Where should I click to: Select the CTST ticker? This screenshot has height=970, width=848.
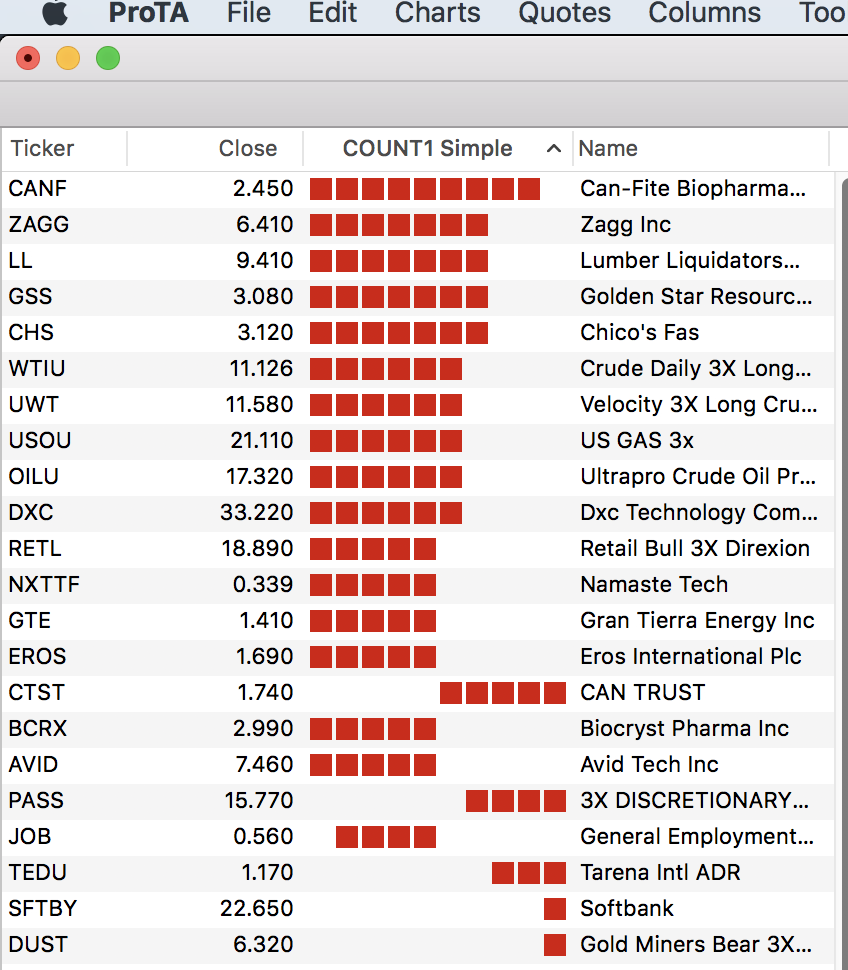tap(36, 692)
